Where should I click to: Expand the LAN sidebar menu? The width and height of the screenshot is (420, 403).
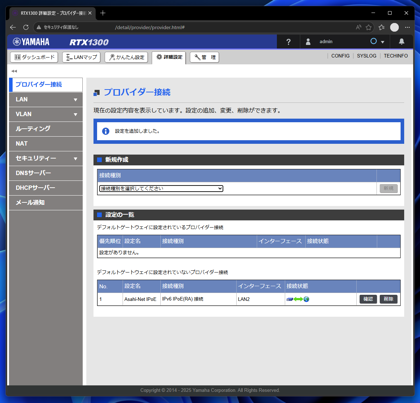[46, 99]
